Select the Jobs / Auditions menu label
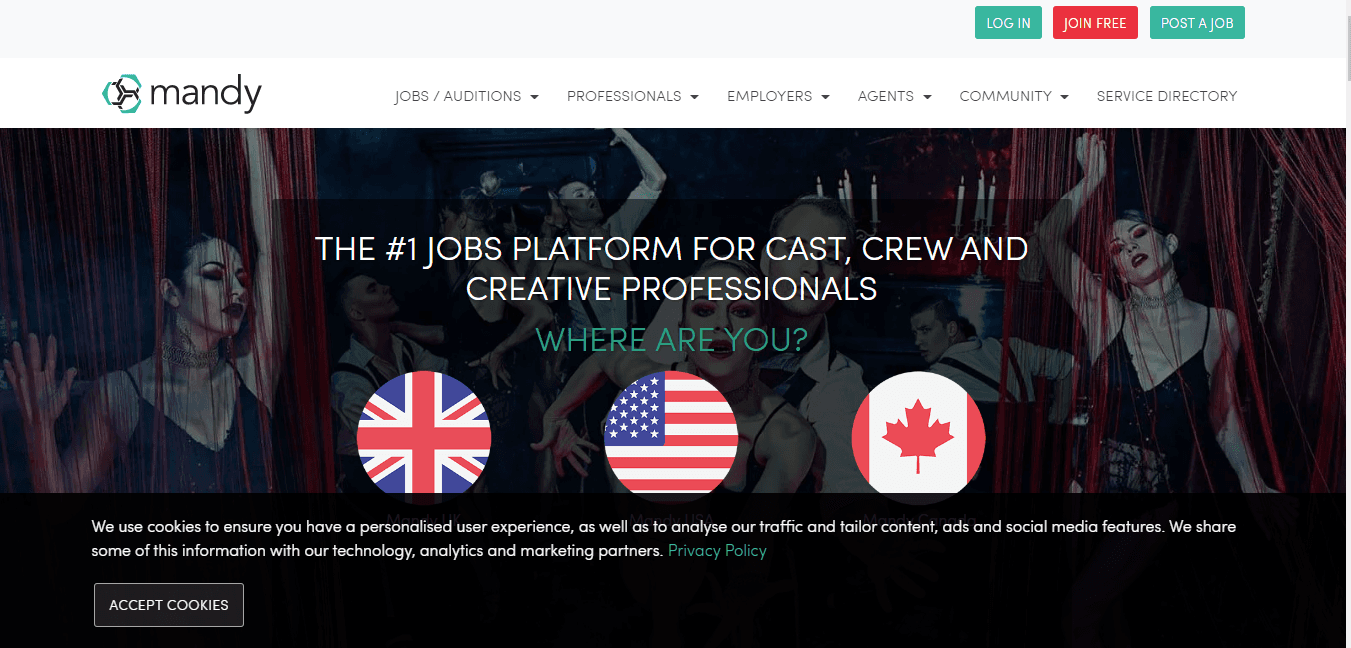The image size is (1351, 648). tap(458, 96)
